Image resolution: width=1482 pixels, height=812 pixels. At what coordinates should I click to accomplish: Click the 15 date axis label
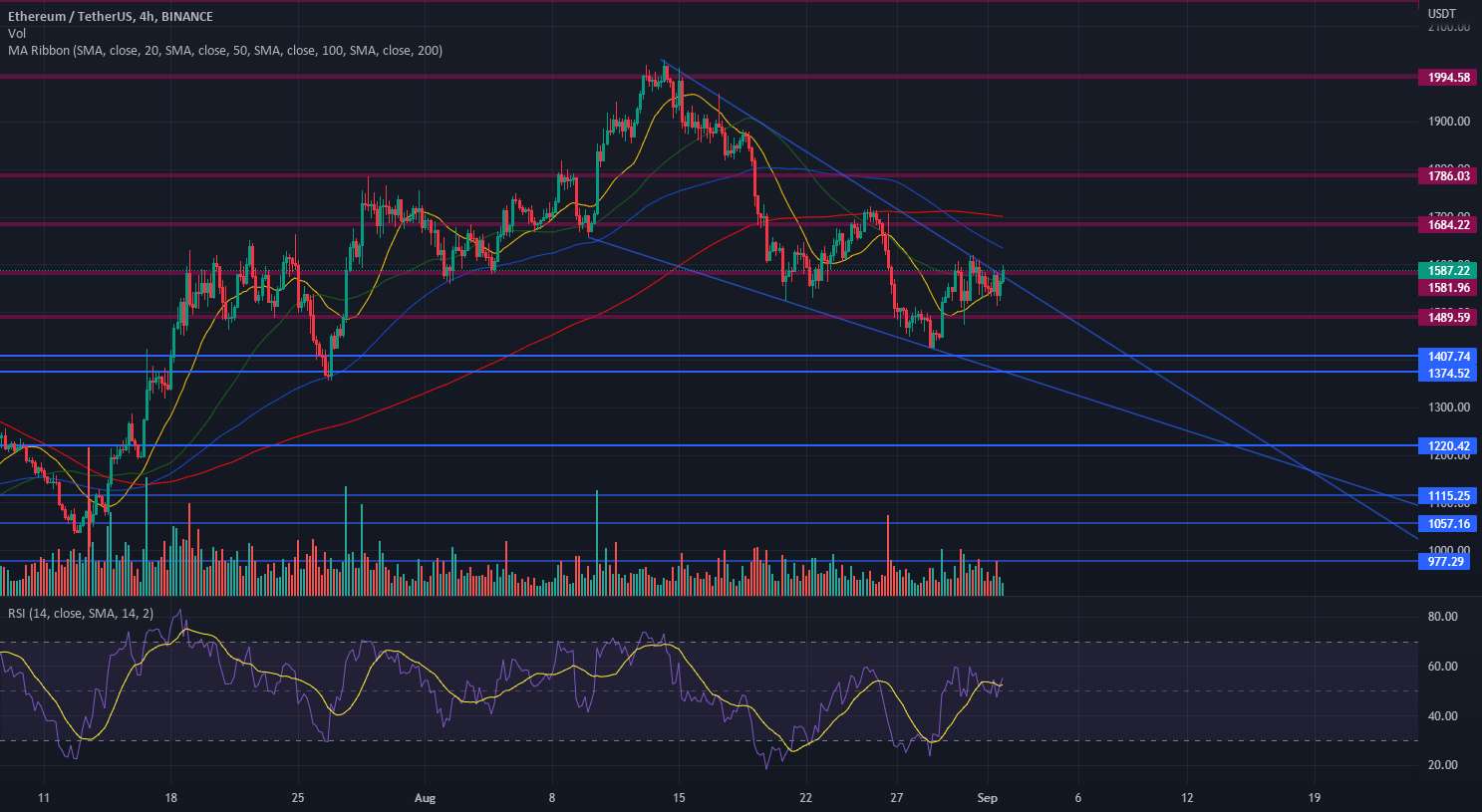click(x=680, y=798)
